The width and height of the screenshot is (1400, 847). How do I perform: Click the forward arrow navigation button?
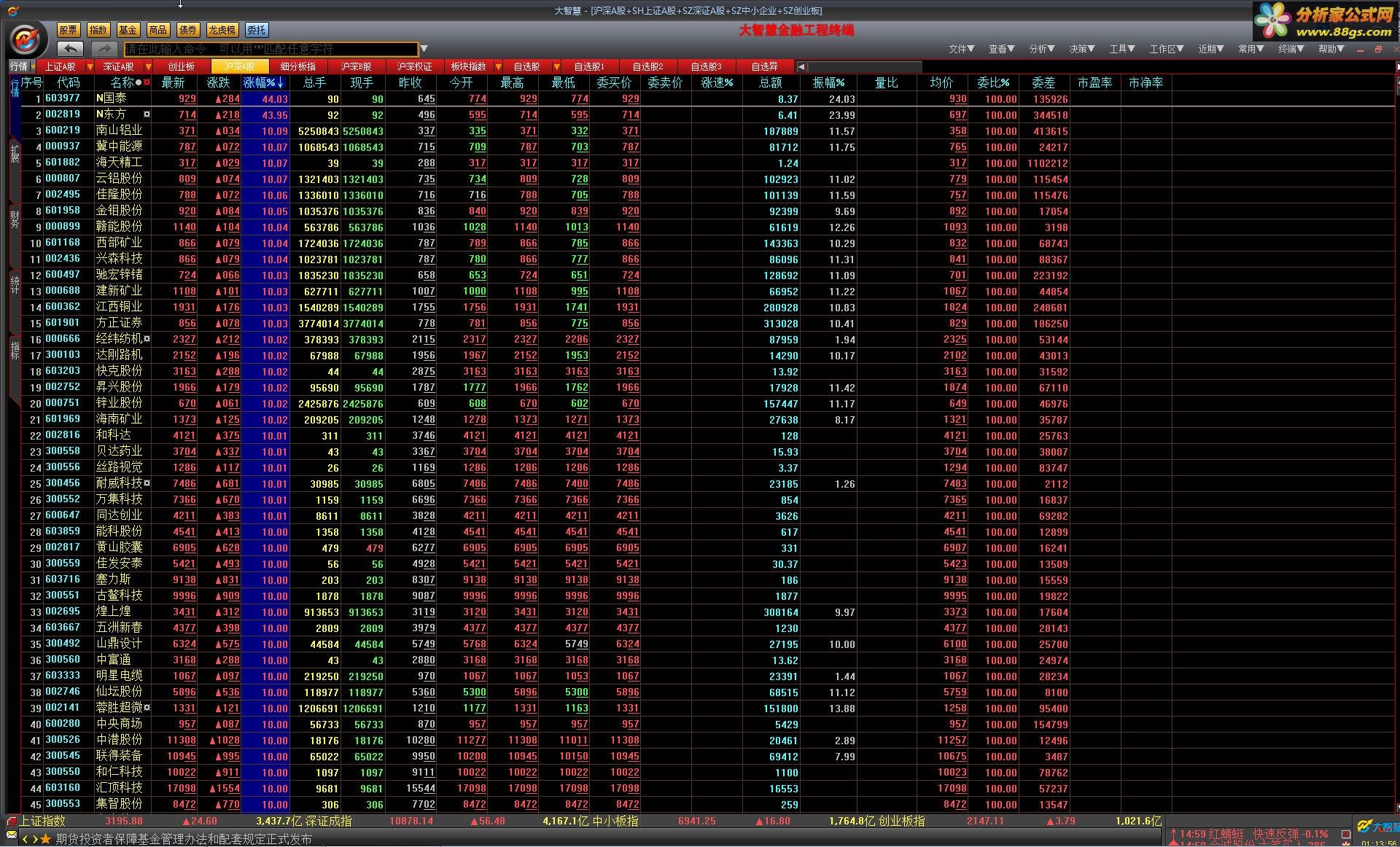coord(104,49)
